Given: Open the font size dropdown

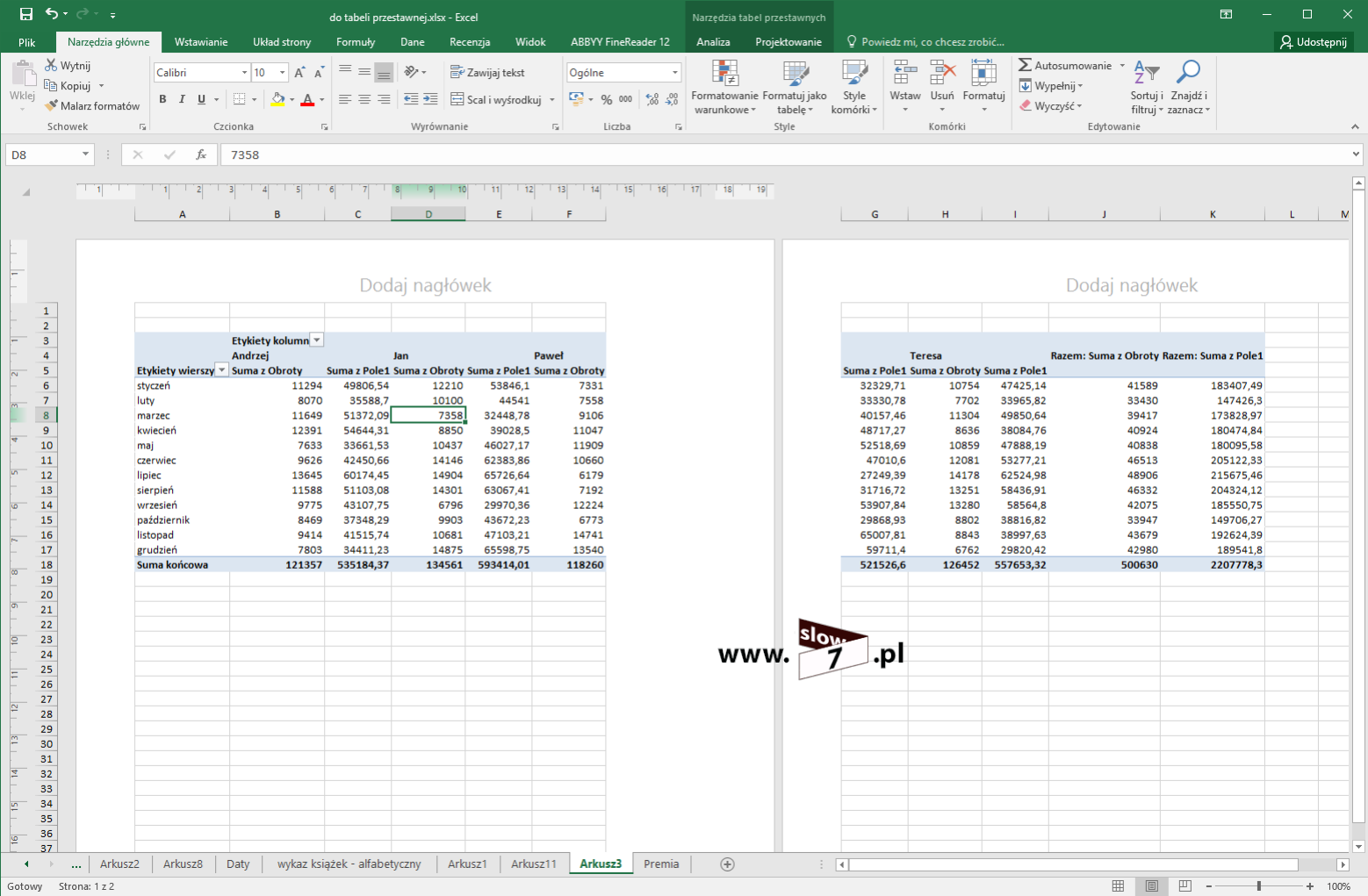Looking at the screenshot, I should 282,73.
